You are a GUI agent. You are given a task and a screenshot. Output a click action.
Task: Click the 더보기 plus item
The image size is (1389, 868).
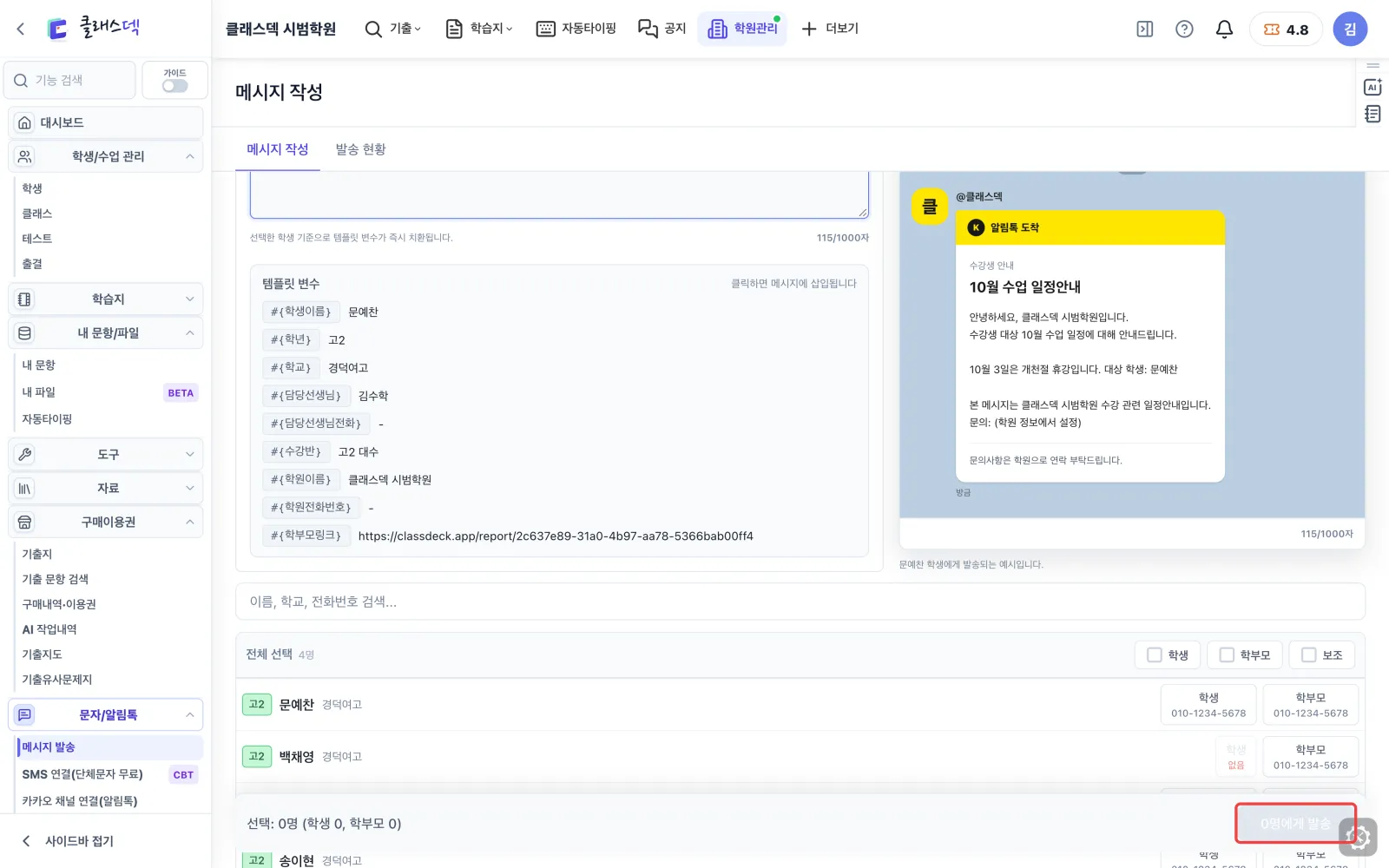click(x=830, y=29)
